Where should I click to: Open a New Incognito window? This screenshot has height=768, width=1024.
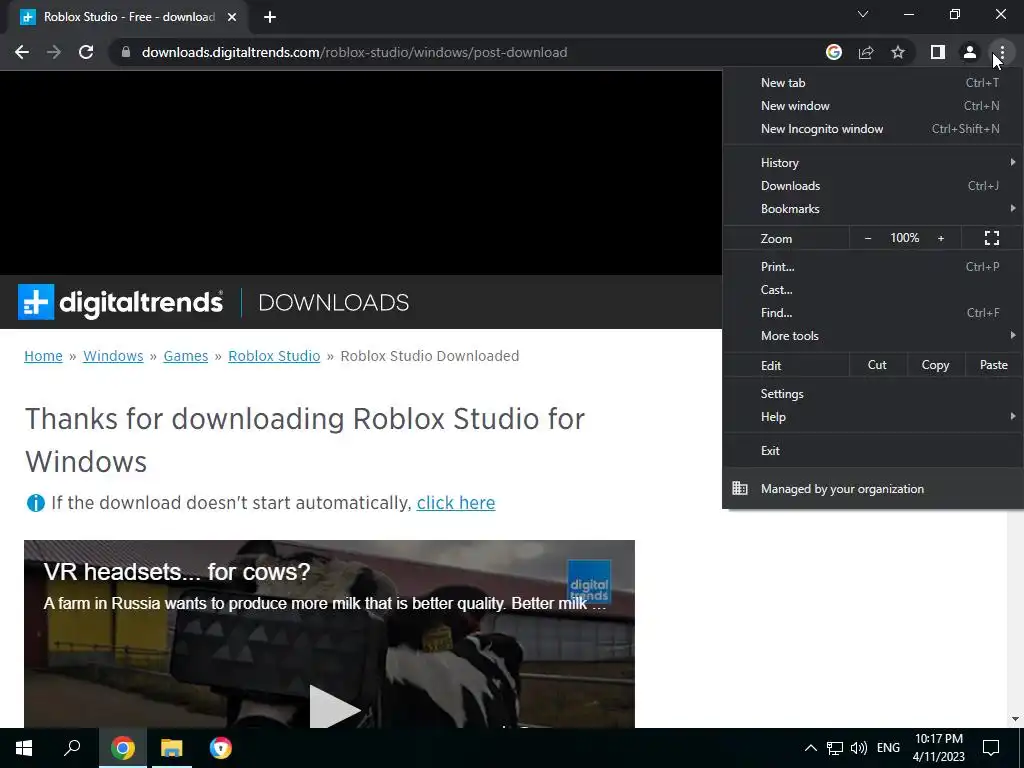point(873,129)
